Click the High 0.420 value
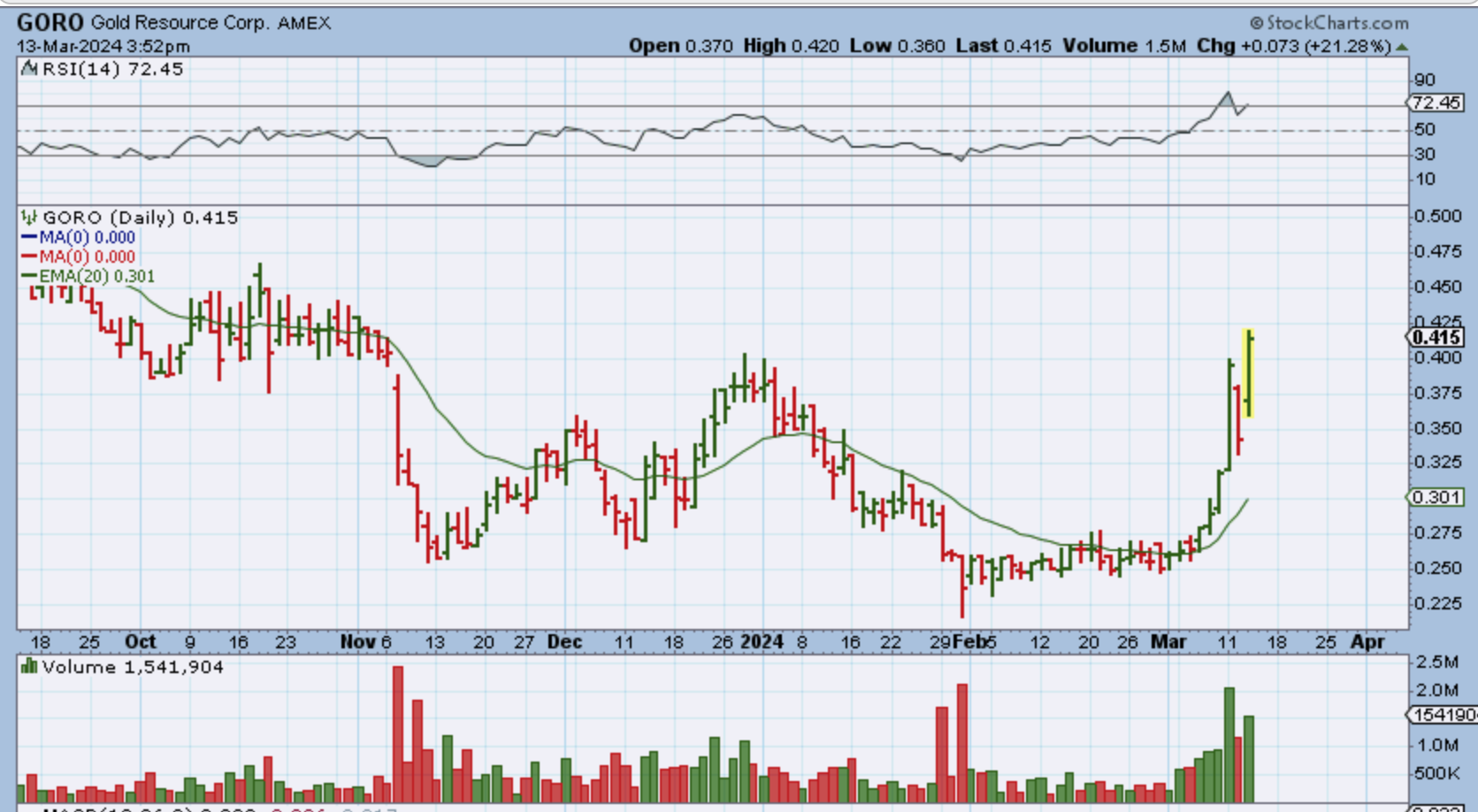Viewport: 1478px width, 812px height. point(792,46)
